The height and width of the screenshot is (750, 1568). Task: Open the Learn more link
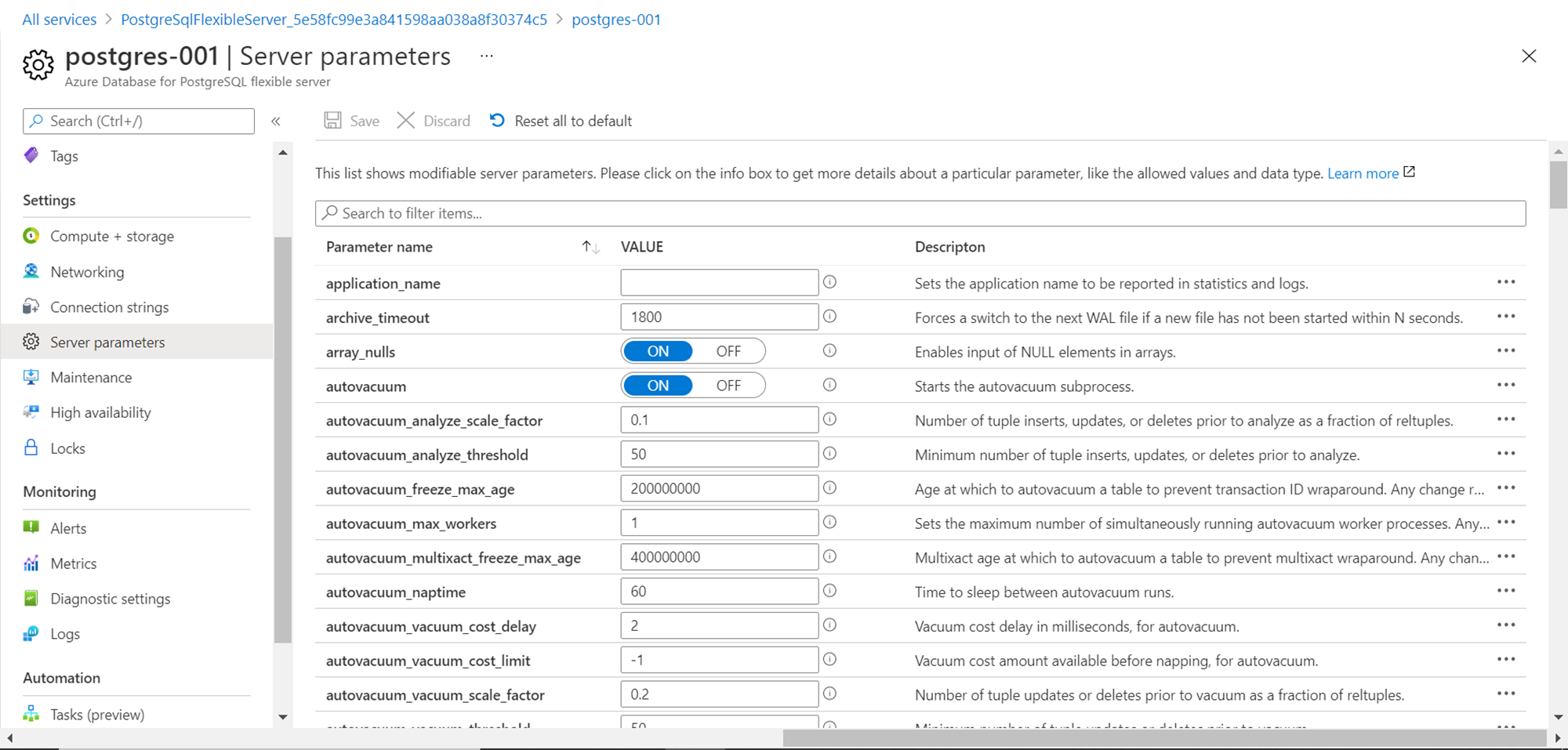1363,173
